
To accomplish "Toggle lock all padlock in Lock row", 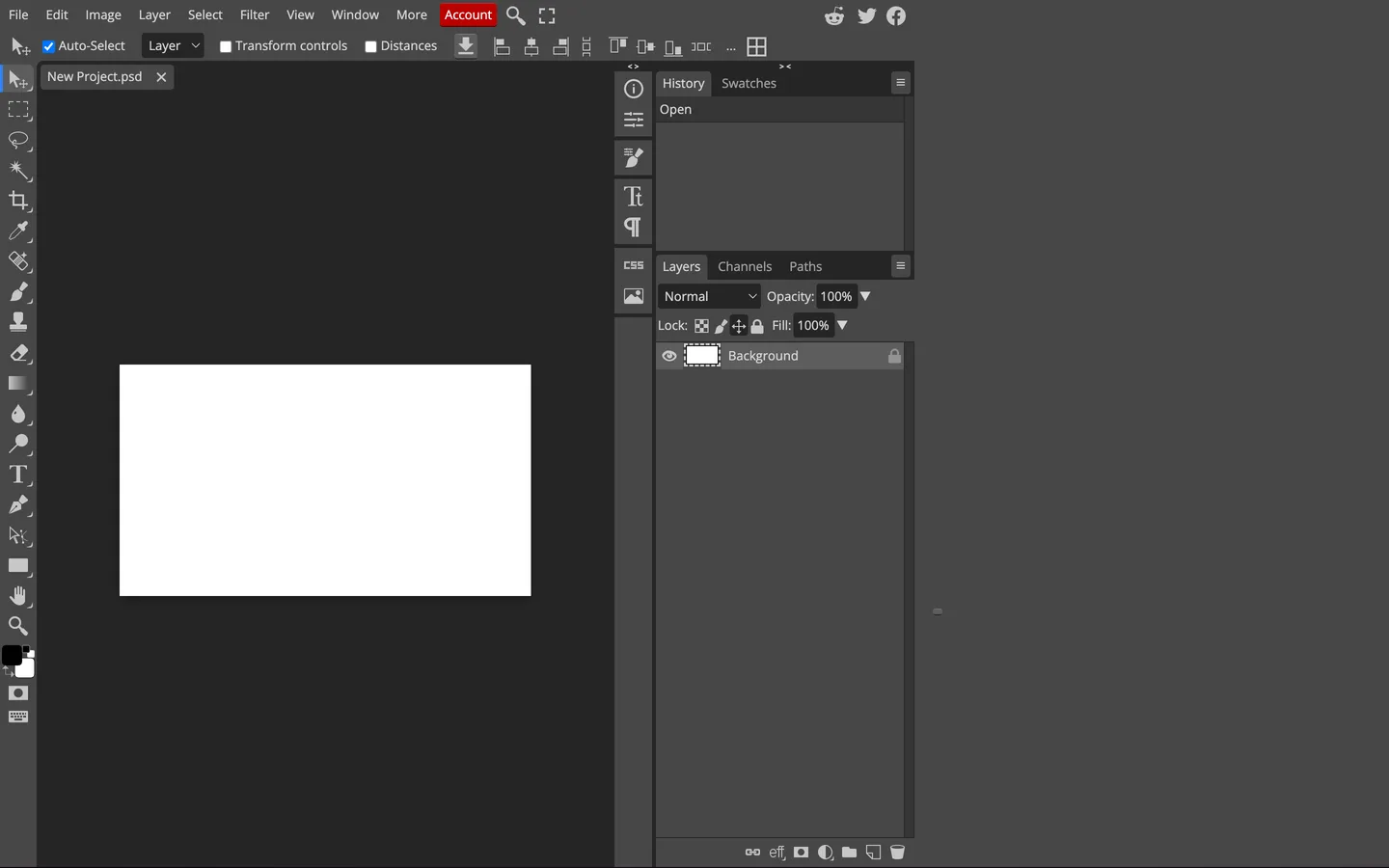I will tap(758, 326).
